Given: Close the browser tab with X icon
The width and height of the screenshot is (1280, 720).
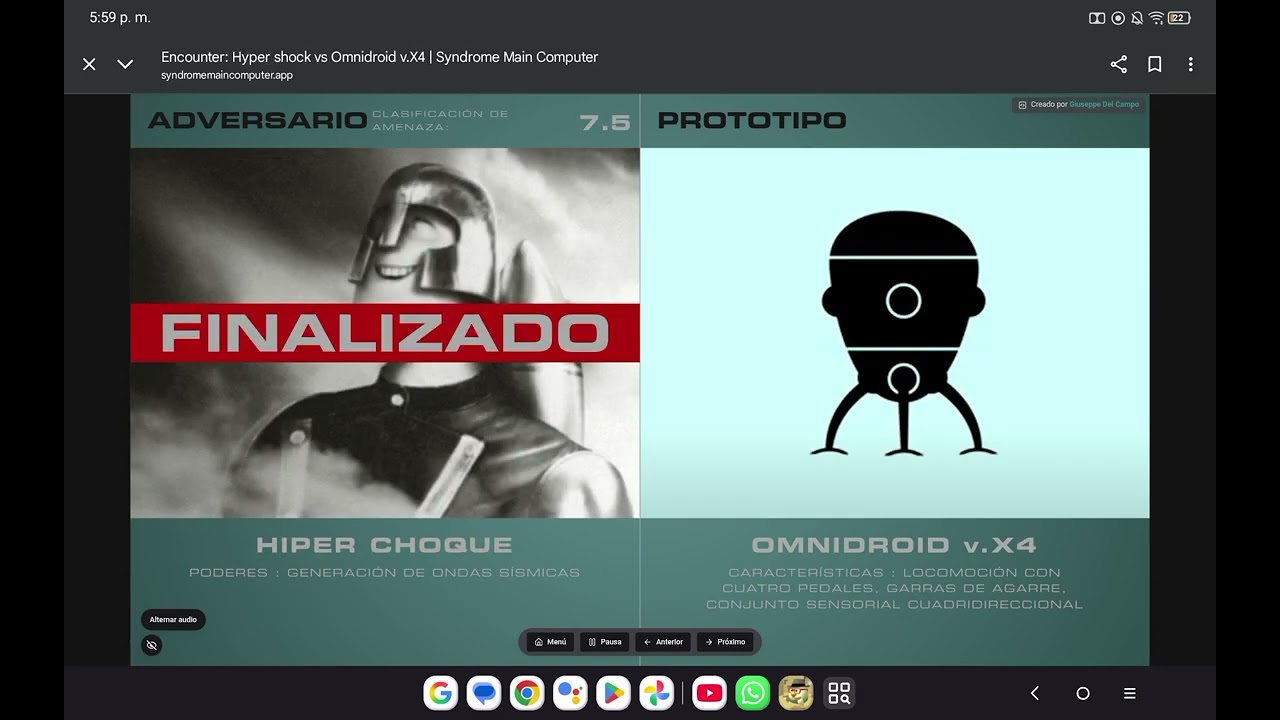Looking at the screenshot, I should point(89,64).
